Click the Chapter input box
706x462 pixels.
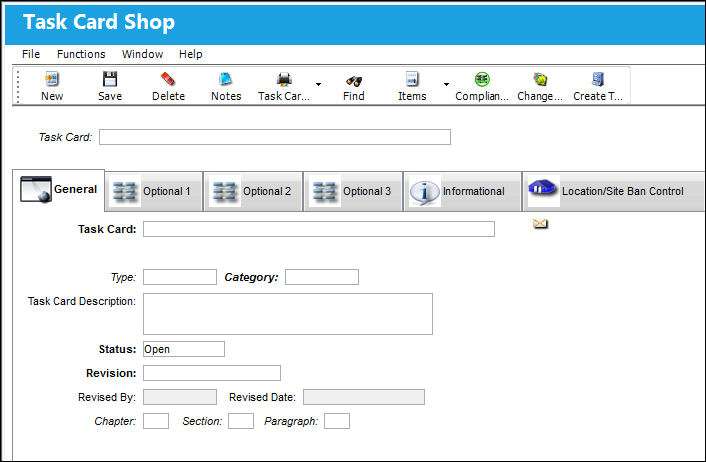pyautogui.click(x=156, y=421)
